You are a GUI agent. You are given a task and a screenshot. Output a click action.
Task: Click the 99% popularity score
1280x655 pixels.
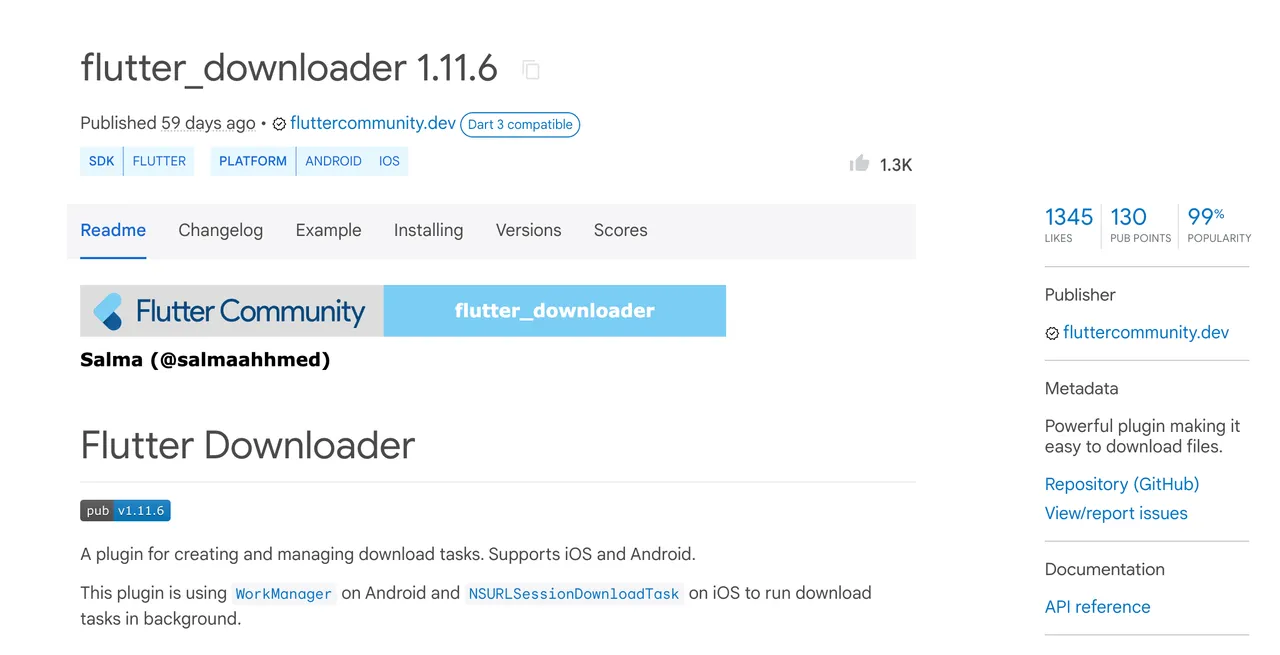(1219, 224)
